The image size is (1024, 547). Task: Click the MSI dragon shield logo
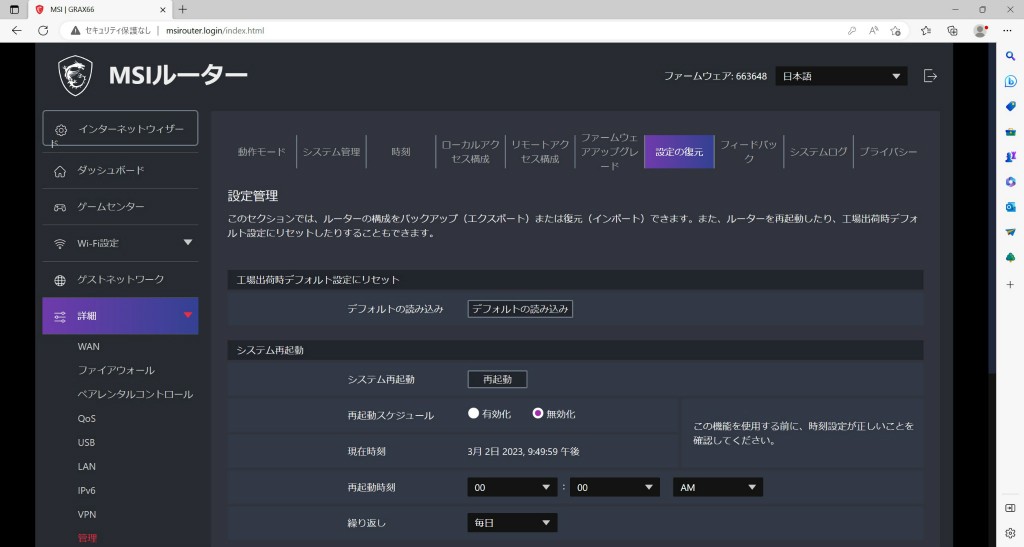75,75
